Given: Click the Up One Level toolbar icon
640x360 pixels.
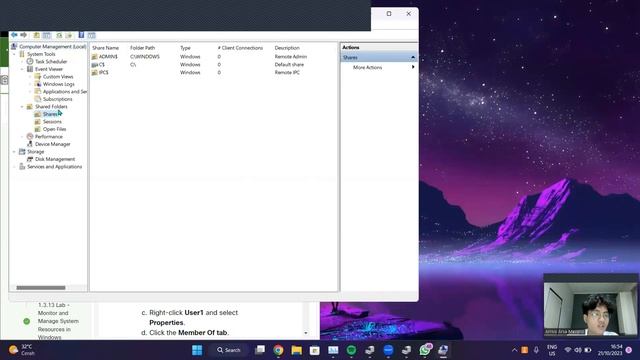Looking at the screenshot, I should point(37,35).
